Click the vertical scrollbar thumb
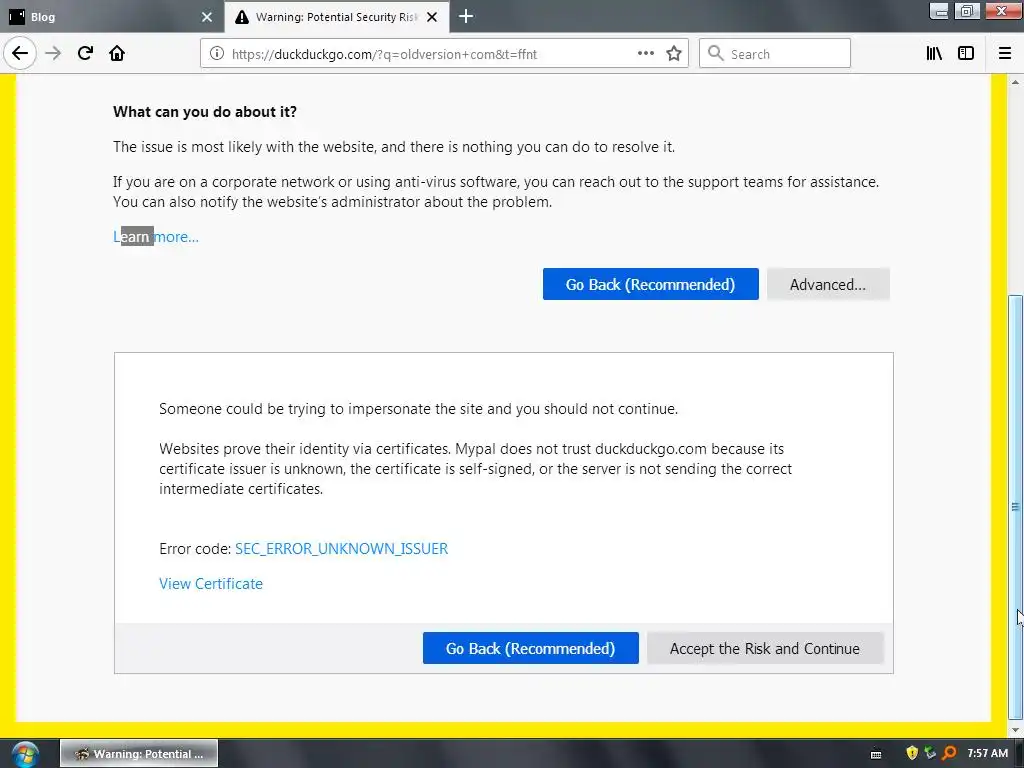 [1015, 506]
